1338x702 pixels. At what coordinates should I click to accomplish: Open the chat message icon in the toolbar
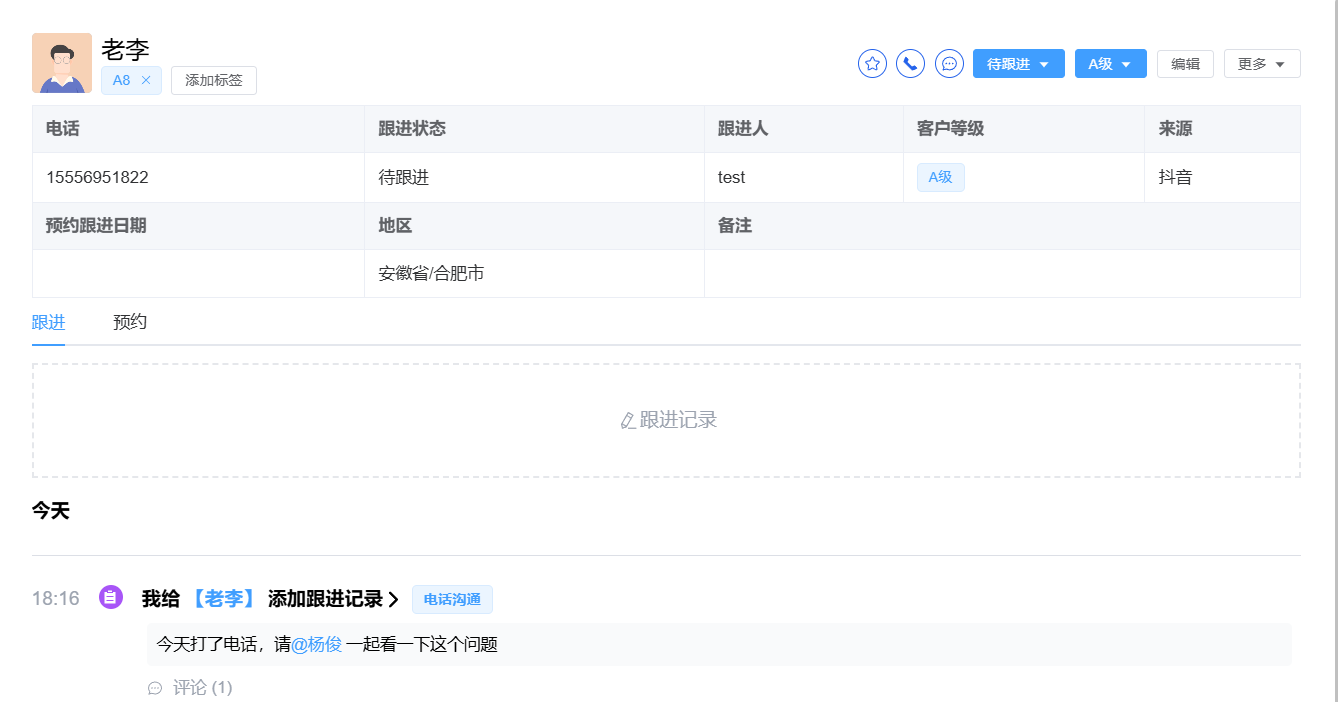[949, 63]
